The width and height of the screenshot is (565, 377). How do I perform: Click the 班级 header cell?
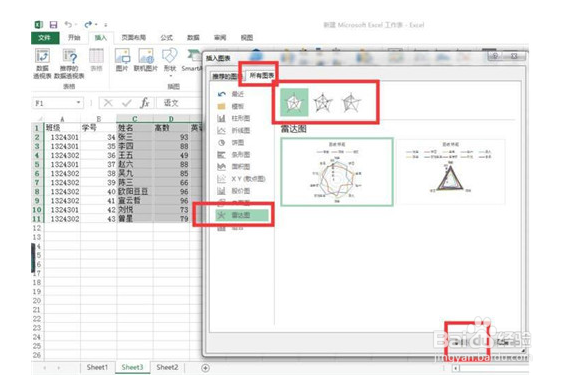click(62, 128)
